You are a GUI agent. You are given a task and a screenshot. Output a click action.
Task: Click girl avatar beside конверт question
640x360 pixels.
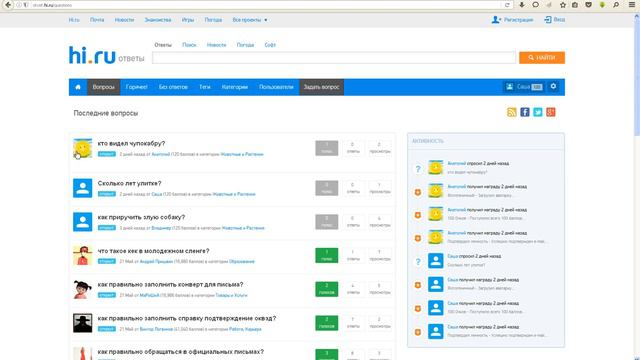pos(82,289)
